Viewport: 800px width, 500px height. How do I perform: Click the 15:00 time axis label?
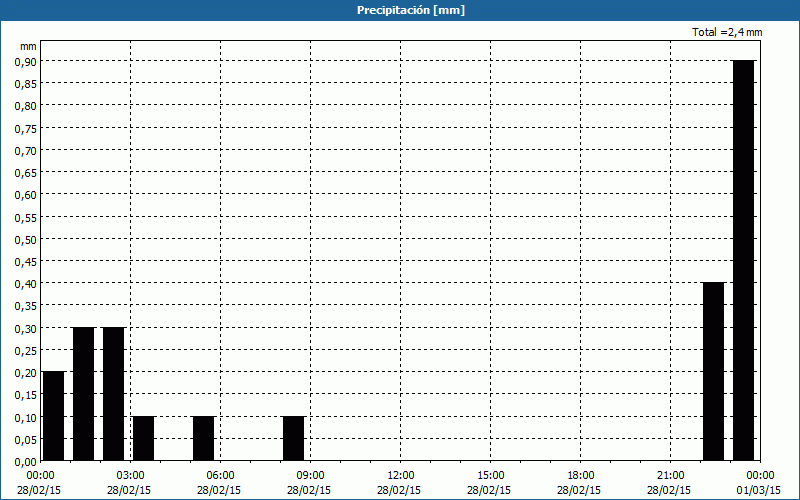490,476
